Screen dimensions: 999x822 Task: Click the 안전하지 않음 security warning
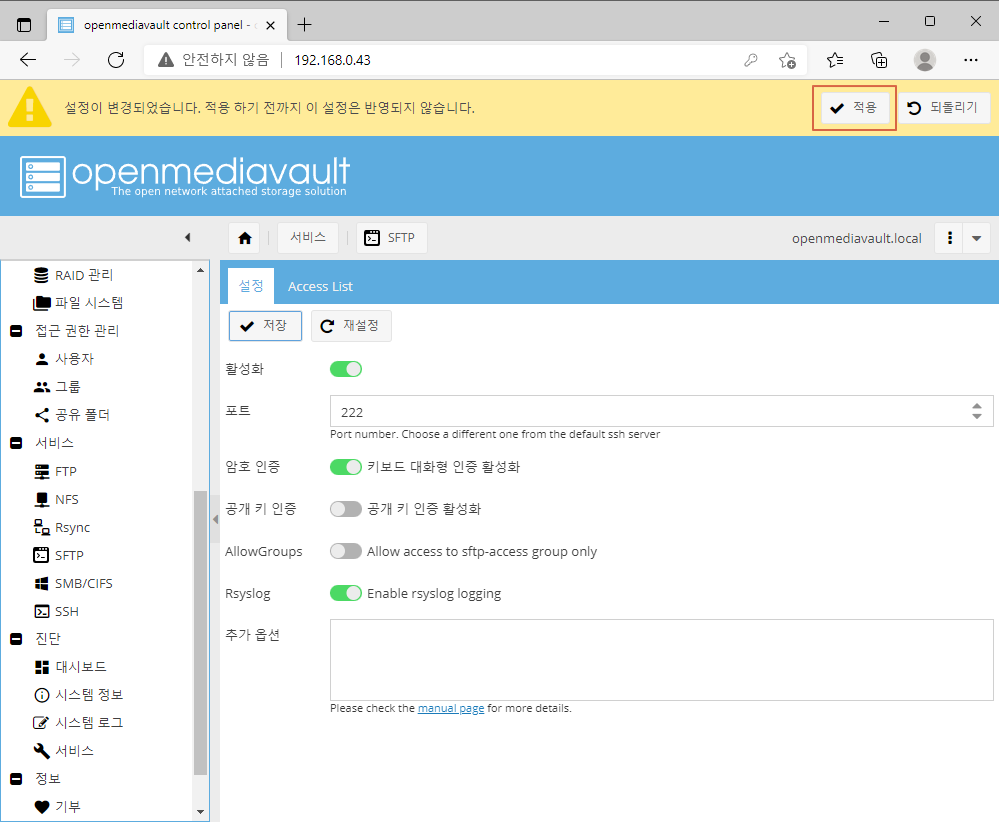tap(214, 61)
